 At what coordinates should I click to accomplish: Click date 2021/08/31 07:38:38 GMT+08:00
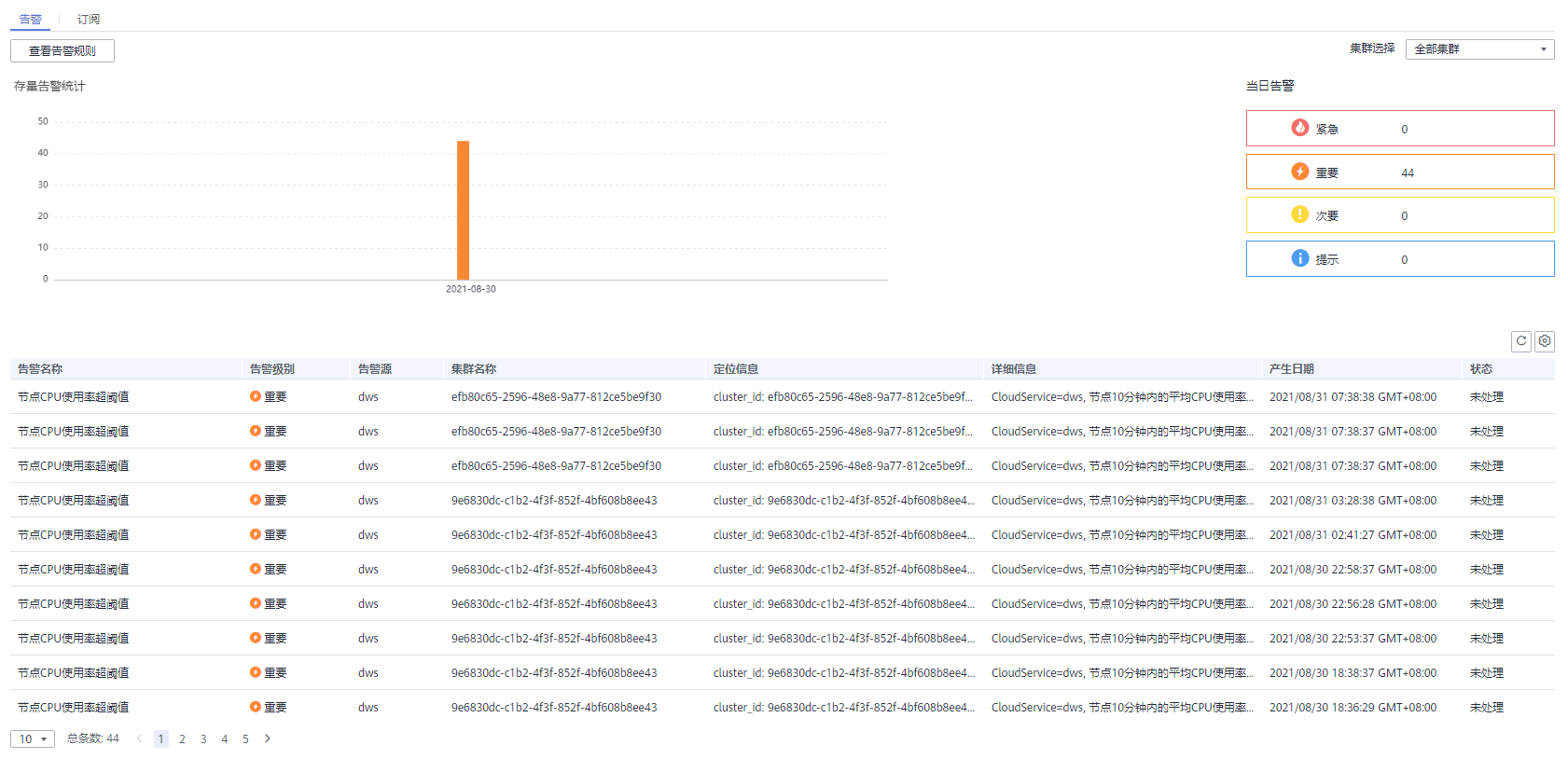point(1353,397)
